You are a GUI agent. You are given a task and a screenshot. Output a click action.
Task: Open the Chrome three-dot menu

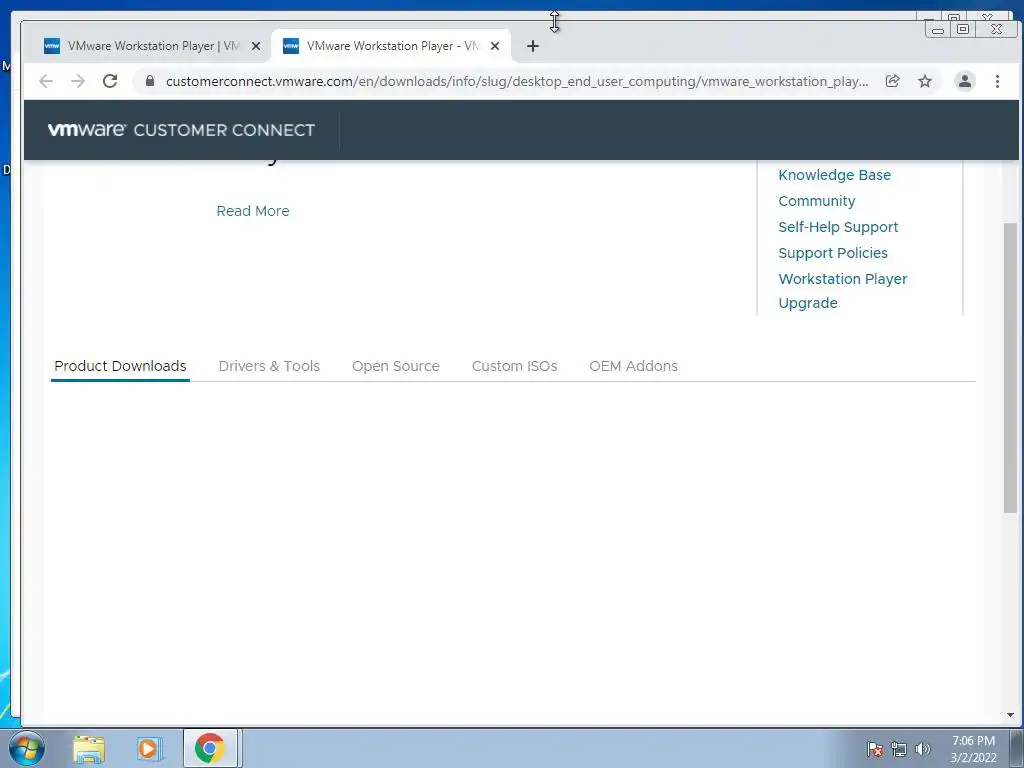tap(997, 81)
